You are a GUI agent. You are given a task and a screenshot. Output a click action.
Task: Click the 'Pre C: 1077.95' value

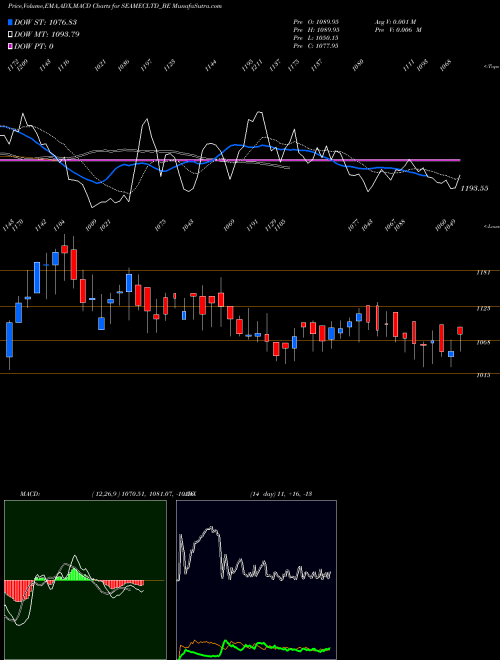coord(316,45)
